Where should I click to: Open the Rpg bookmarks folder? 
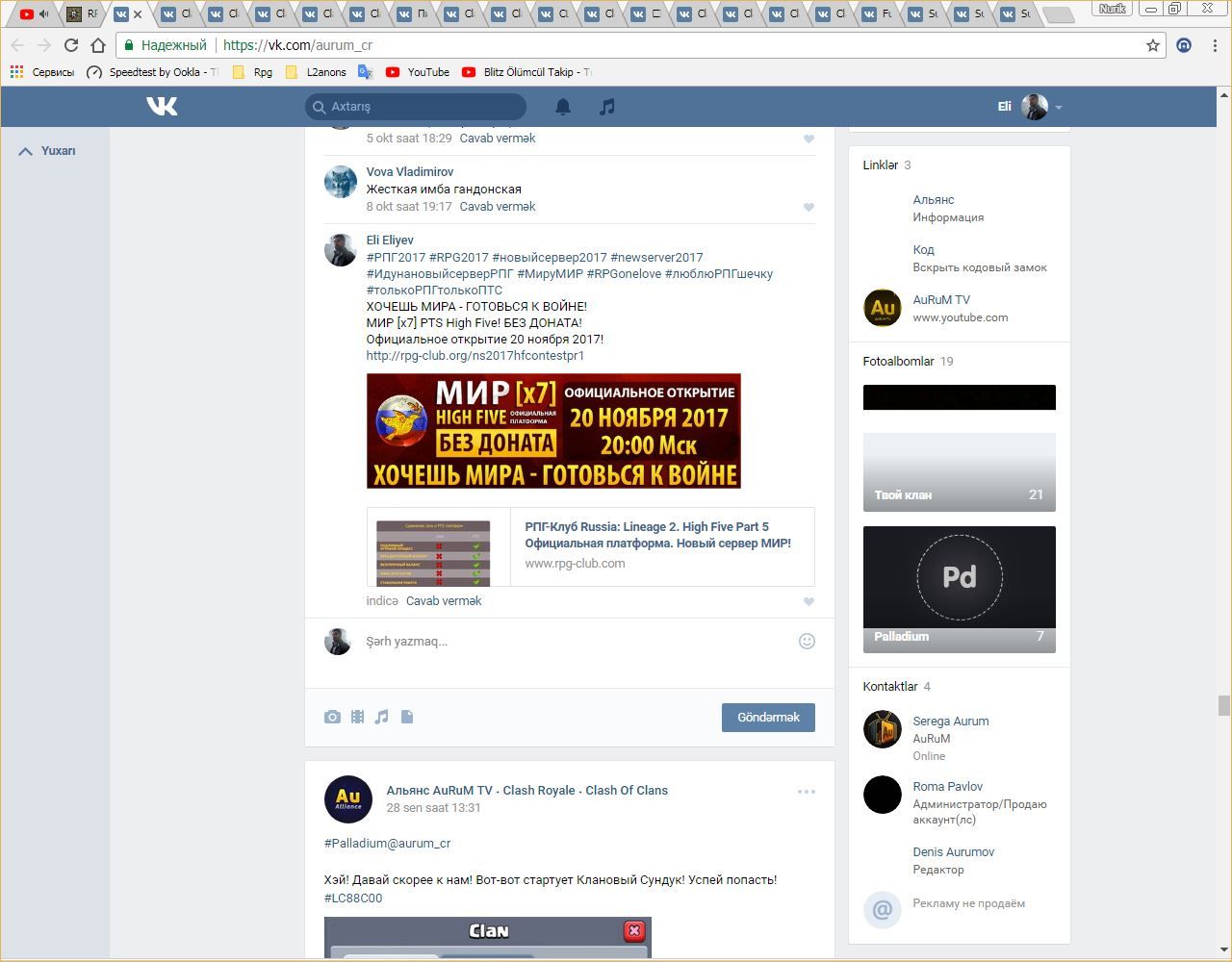coord(253,72)
